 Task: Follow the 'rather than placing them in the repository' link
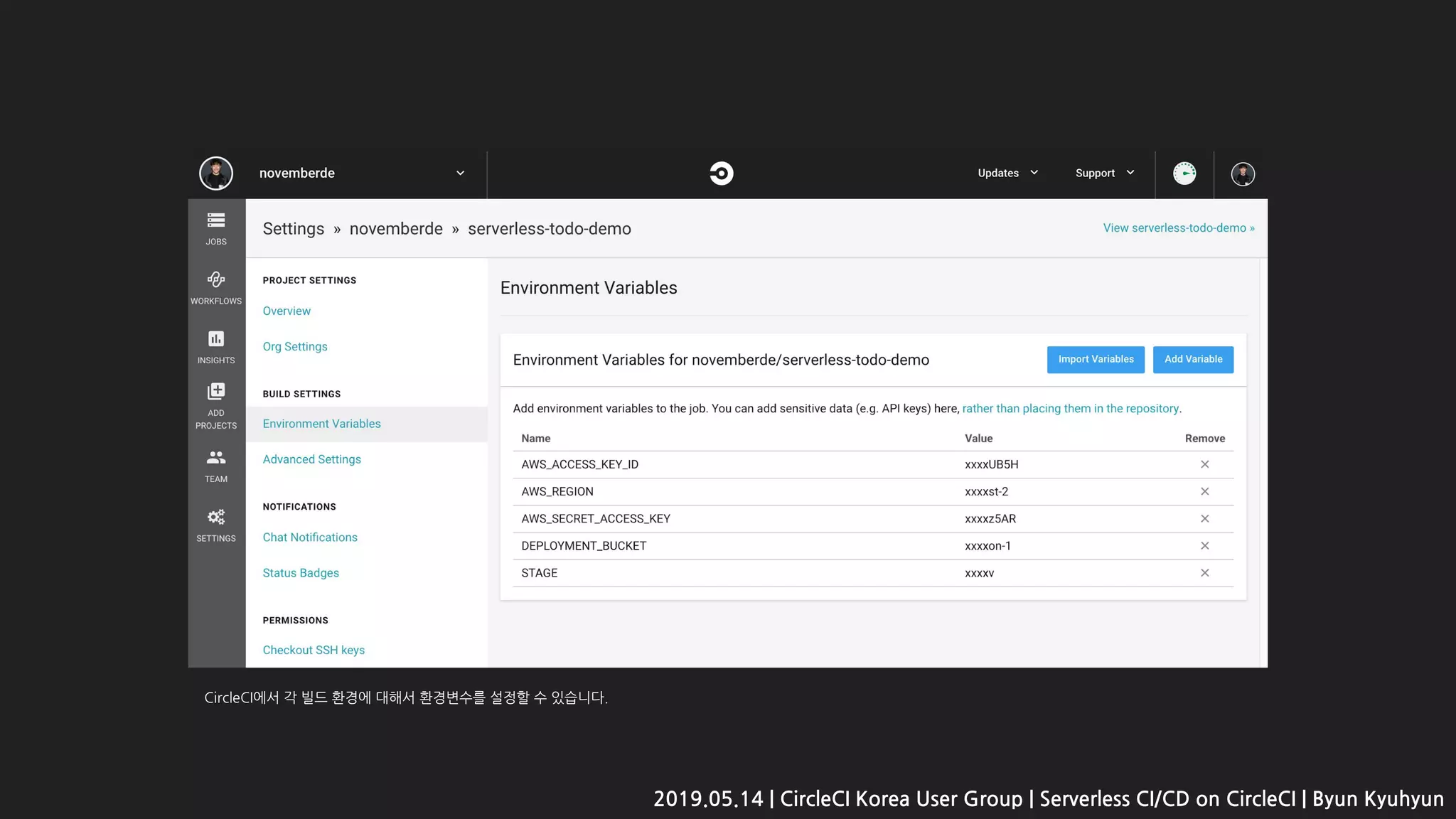pyautogui.click(x=1070, y=408)
